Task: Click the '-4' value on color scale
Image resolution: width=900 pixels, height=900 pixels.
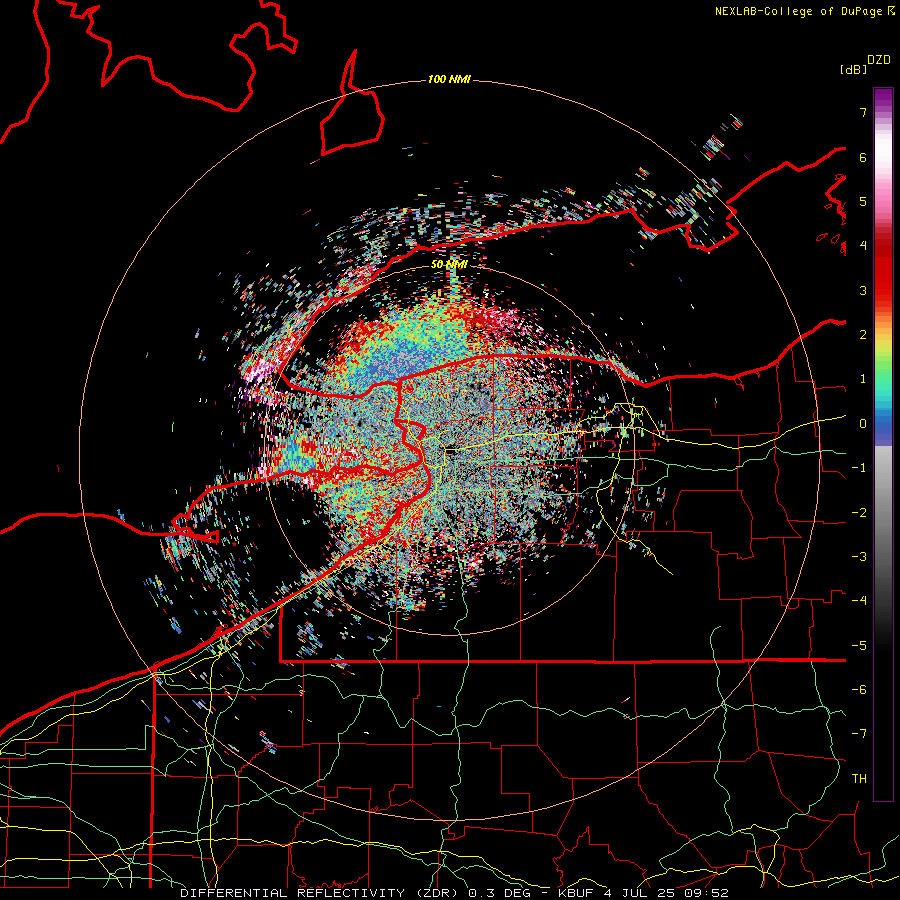Action: pyautogui.click(x=859, y=601)
